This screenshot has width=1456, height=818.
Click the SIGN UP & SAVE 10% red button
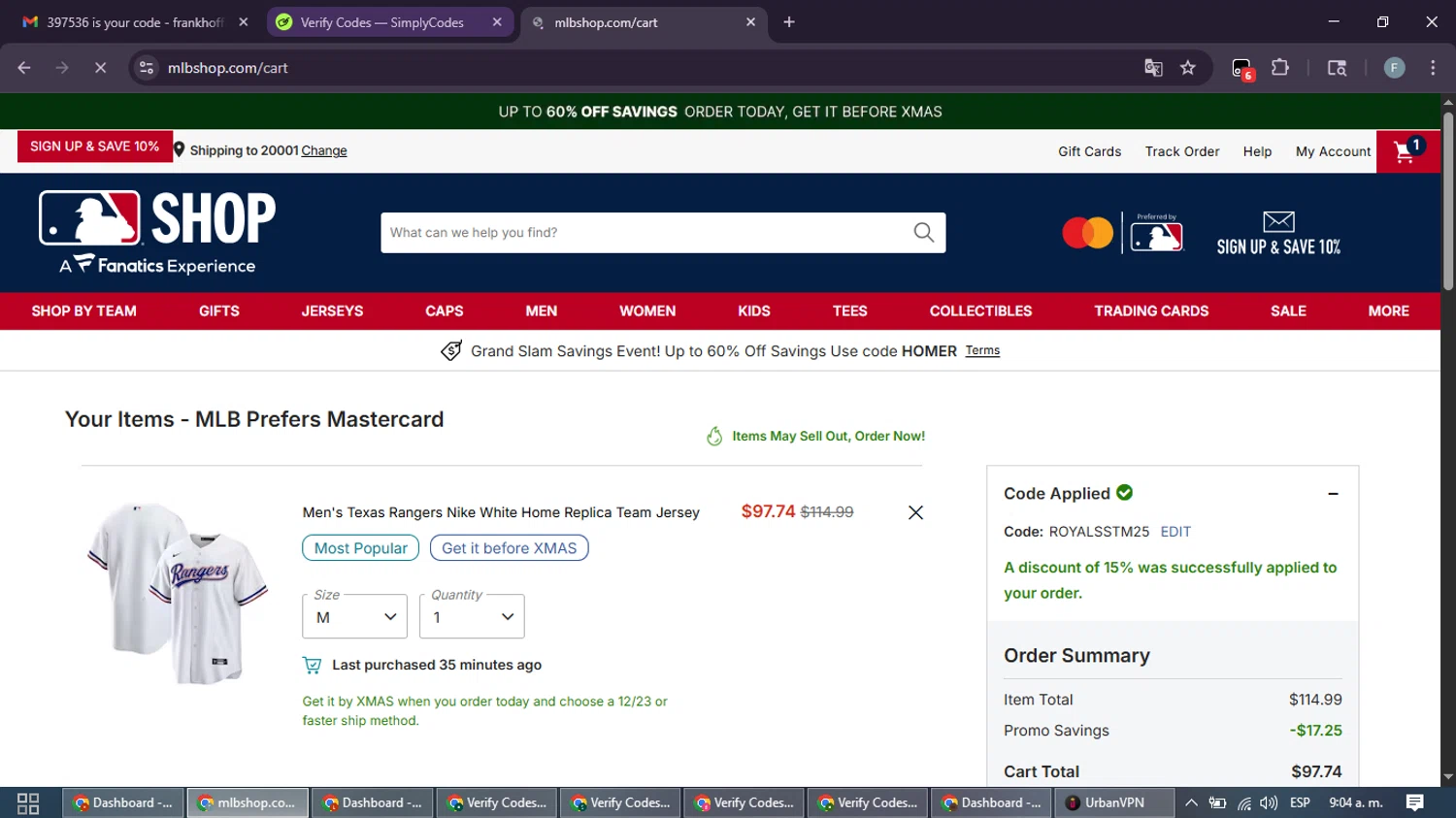(95, 147)
